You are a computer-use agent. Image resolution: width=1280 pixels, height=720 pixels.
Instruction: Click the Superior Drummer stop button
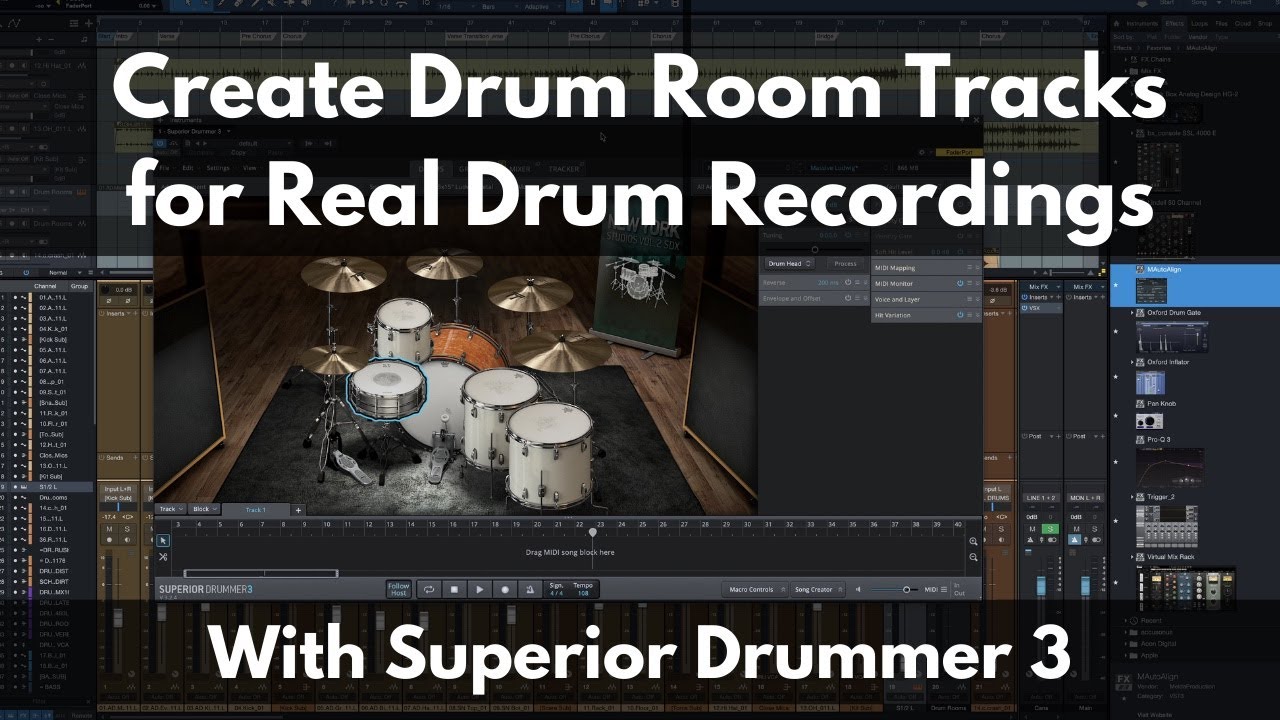coord(454,590)
